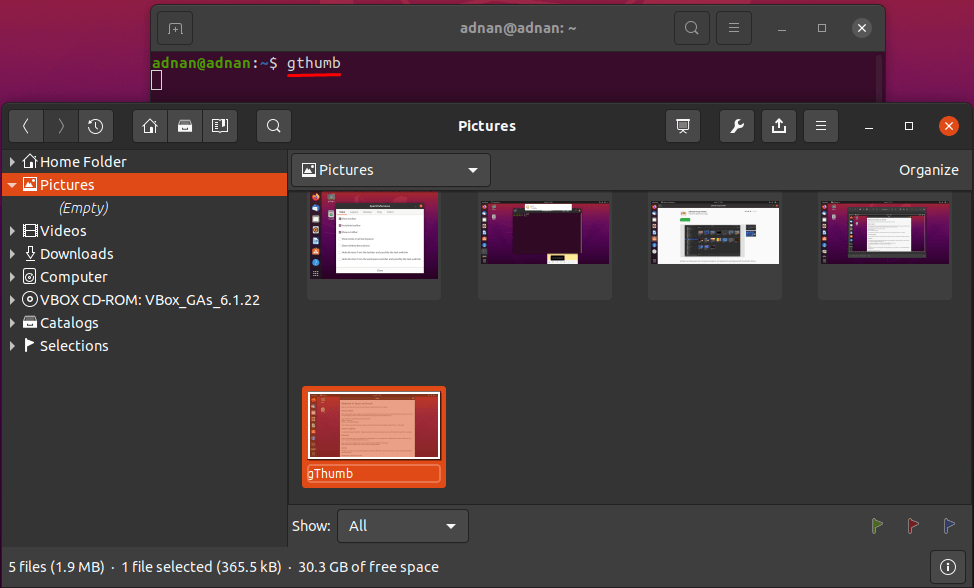Open the tools wrench menu
This screenshot has width=974, height=588.
coord(737,126)
